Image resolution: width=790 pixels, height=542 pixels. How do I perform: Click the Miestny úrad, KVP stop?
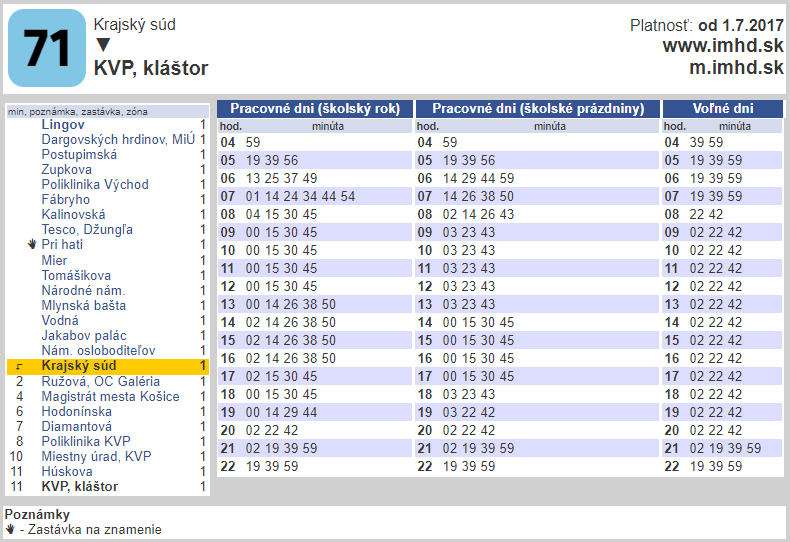(x=96, y=457)
